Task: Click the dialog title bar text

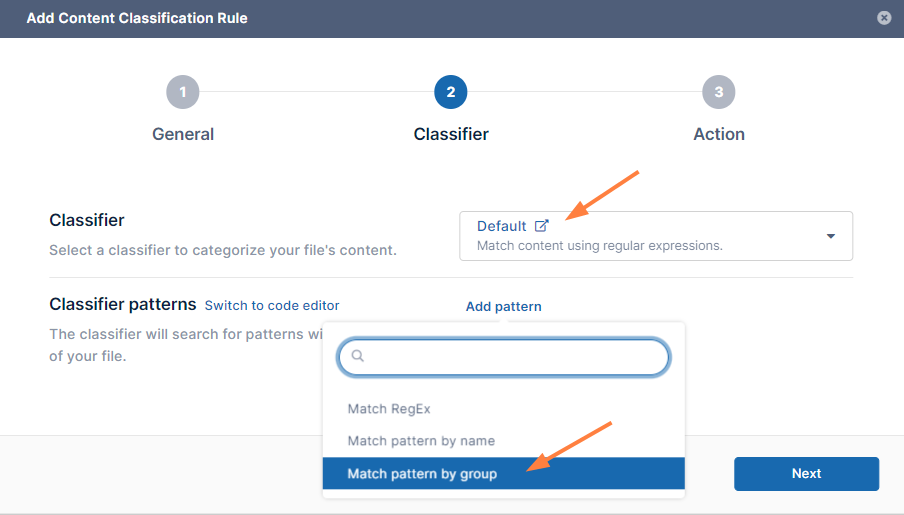Action: [x=137, y=18]
